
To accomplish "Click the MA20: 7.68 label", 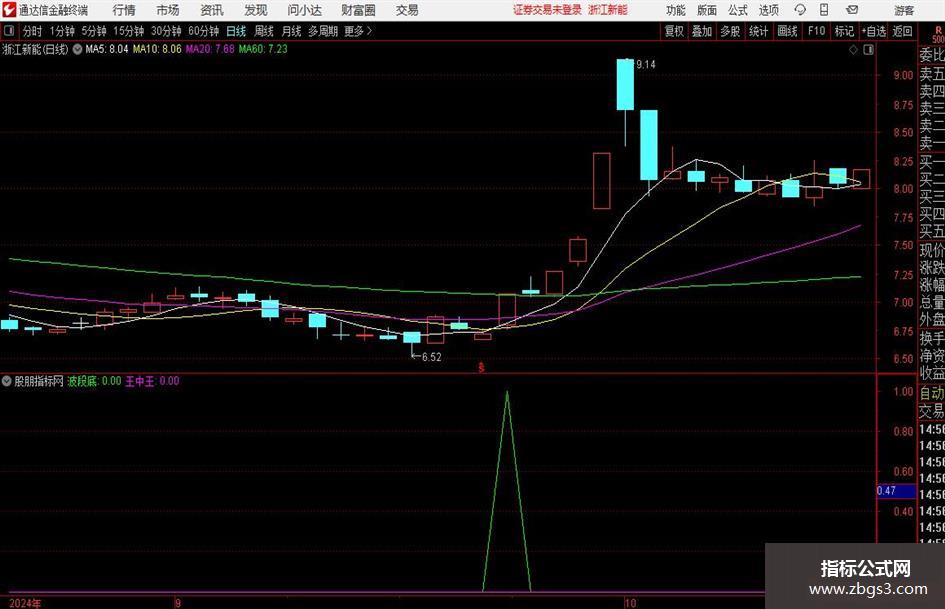I will [210, 49].
